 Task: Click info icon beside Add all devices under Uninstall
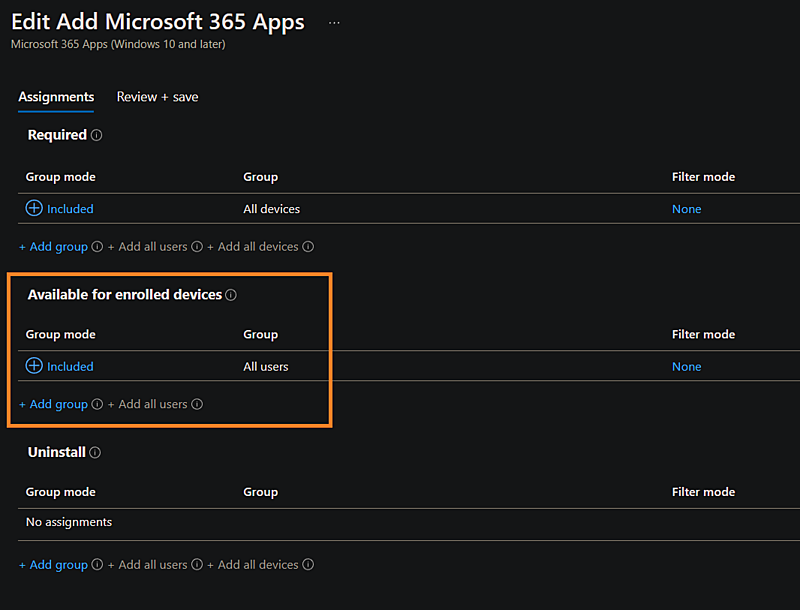(307, 564)
